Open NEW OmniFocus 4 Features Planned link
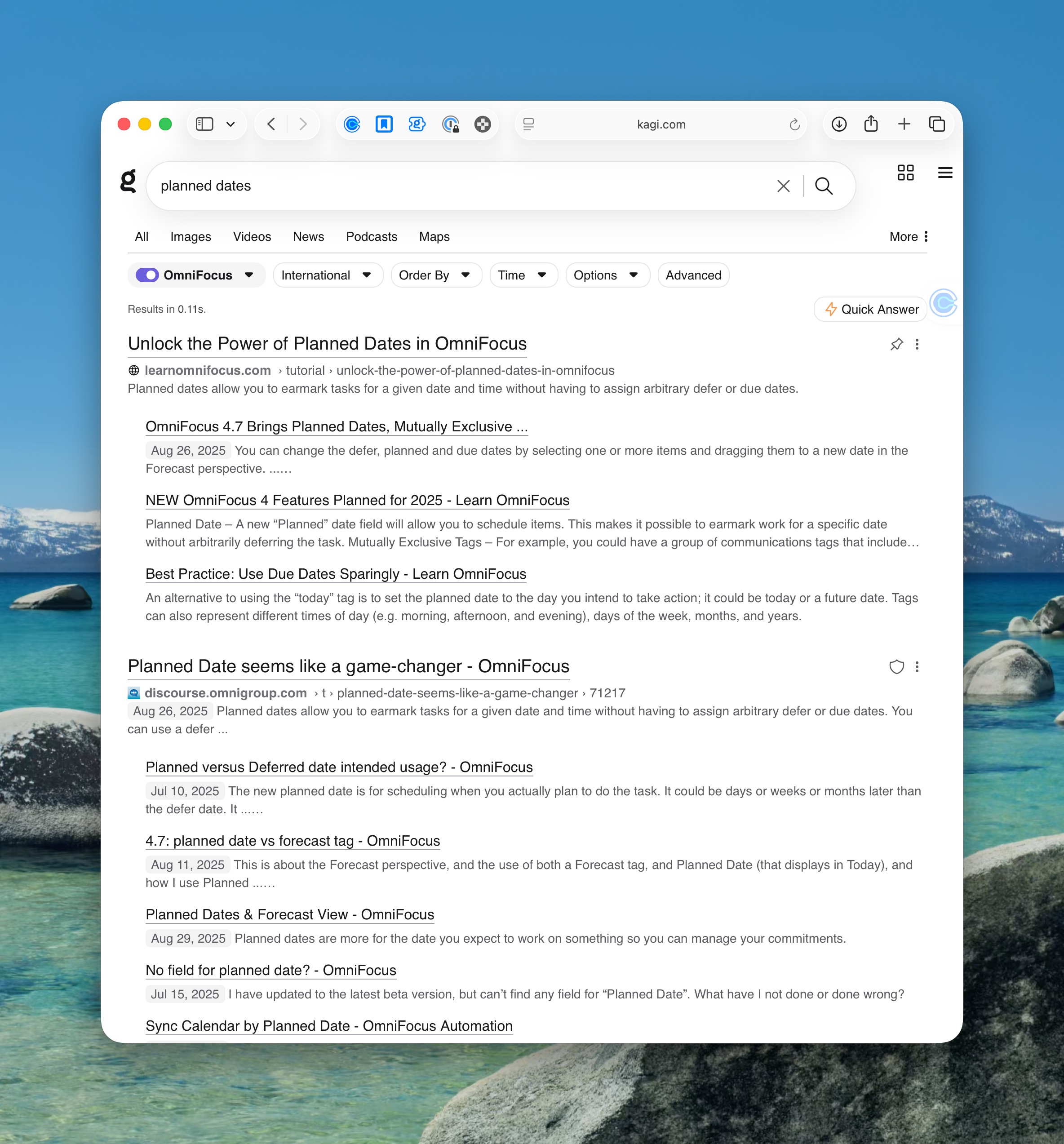The height and width of the screenshot is (1144, 1064). click(357, 500)
